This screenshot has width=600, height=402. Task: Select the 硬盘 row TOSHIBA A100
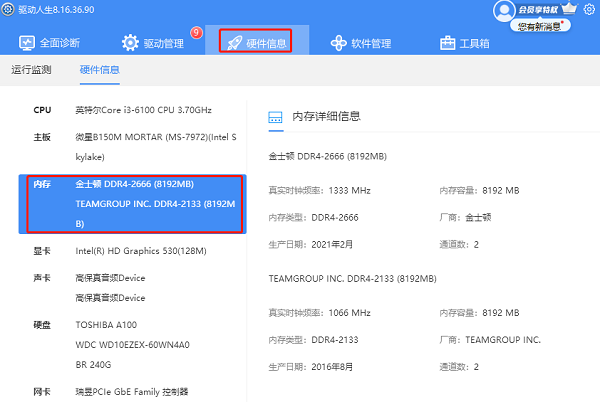click(x=132, y=344)
